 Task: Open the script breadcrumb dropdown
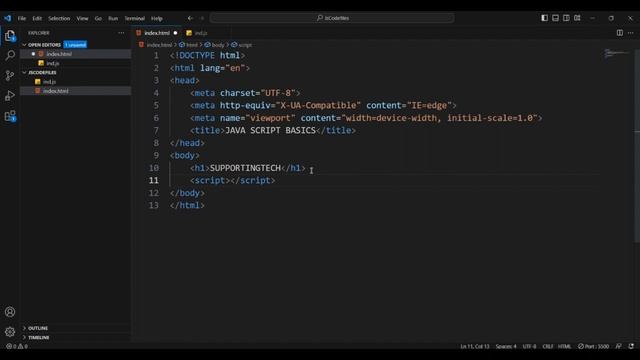click(242, 45)
